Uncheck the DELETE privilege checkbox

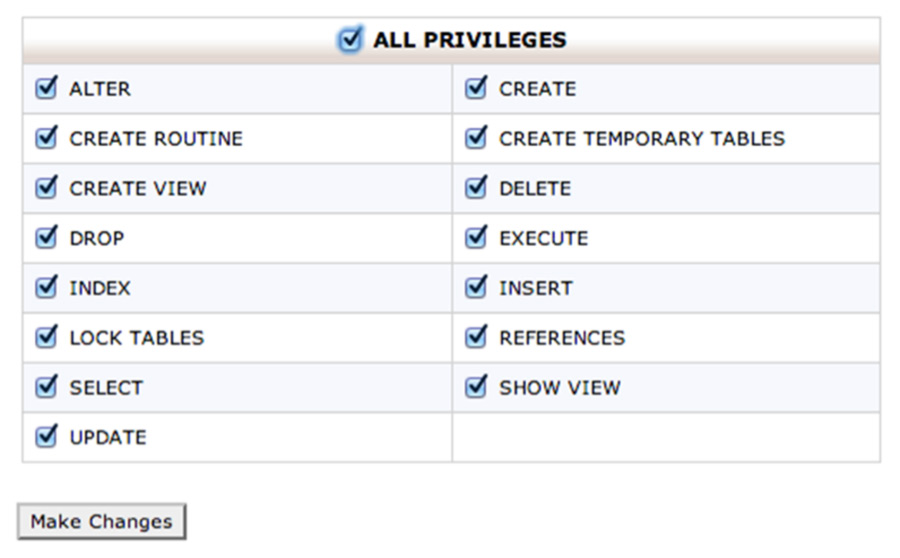point(476,188)
